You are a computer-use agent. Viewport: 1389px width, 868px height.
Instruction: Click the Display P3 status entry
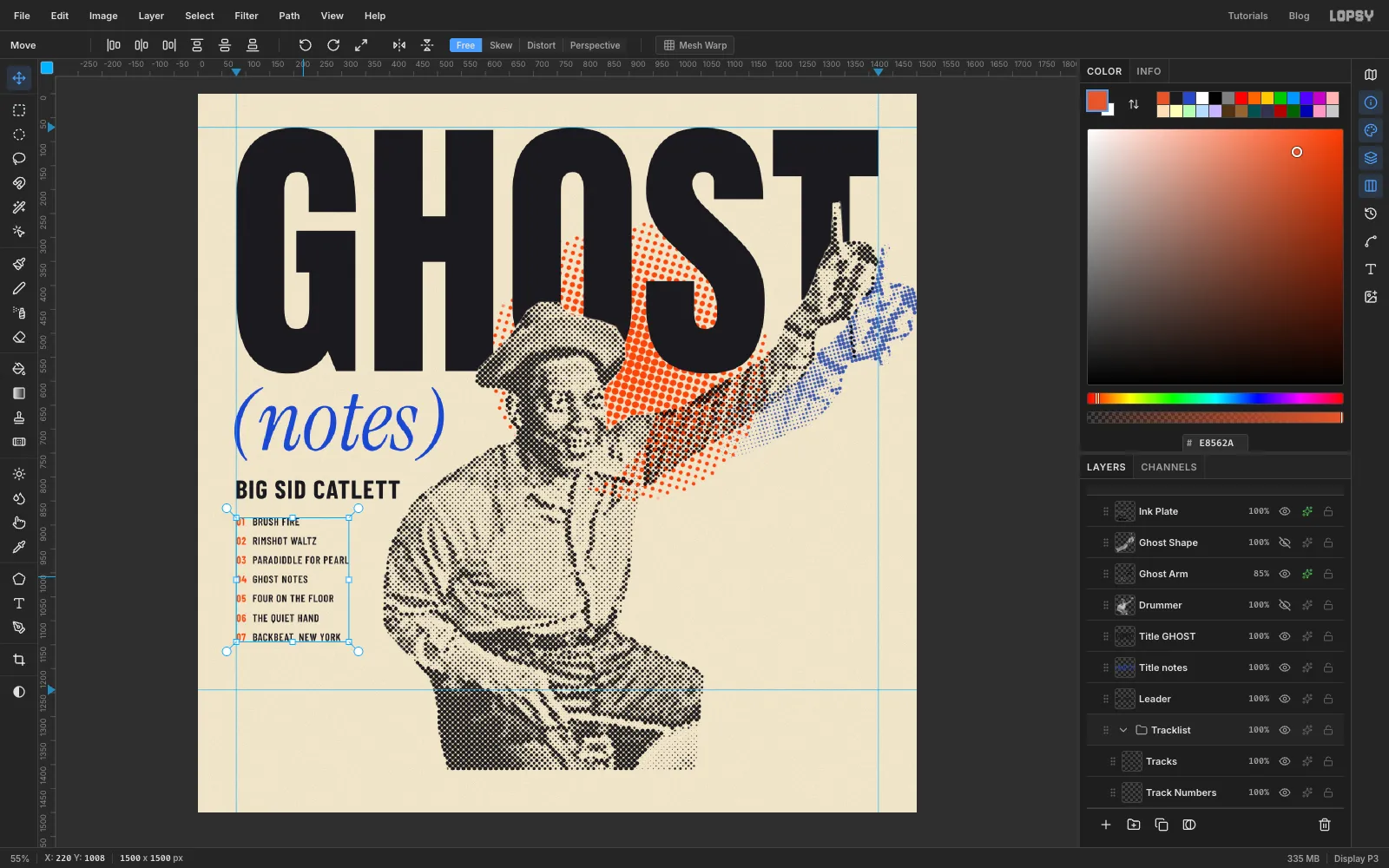(x=1356, y=858)
